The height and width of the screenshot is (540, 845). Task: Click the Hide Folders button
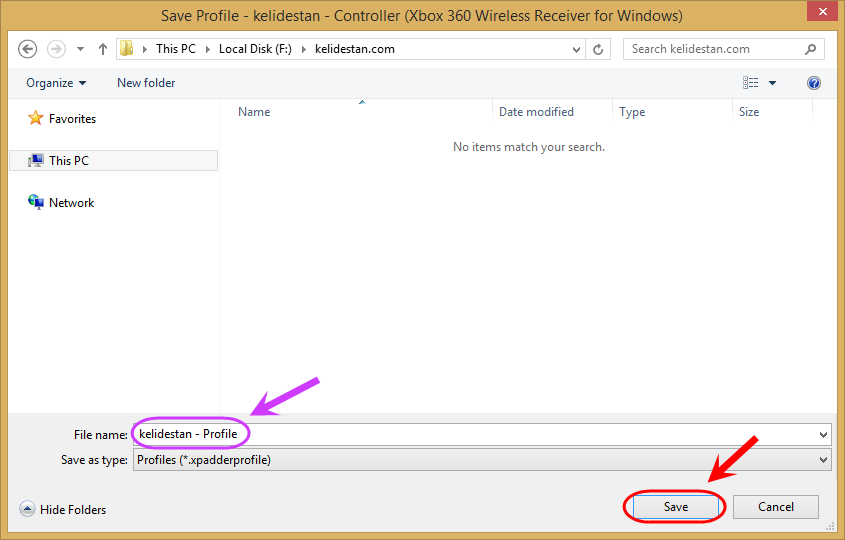(x=63, y=509)
